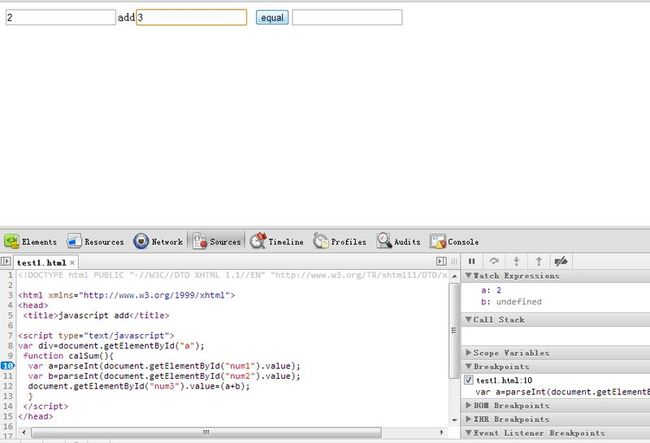This screenshot has height=443, width=650.
Task: Expand the DOM Breakpoints section
Action: pyautogui.click(x=469, y=405)
